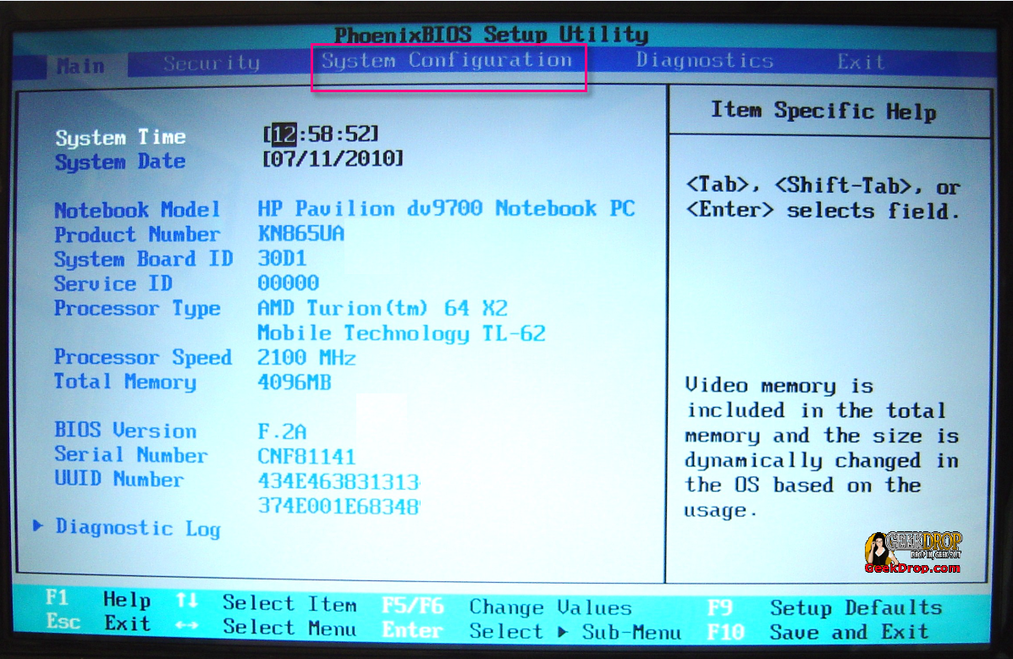Open the Diagnostic Log entry
The width and height of the screenshot is (1013, 659).
click(x=137, y=527)
